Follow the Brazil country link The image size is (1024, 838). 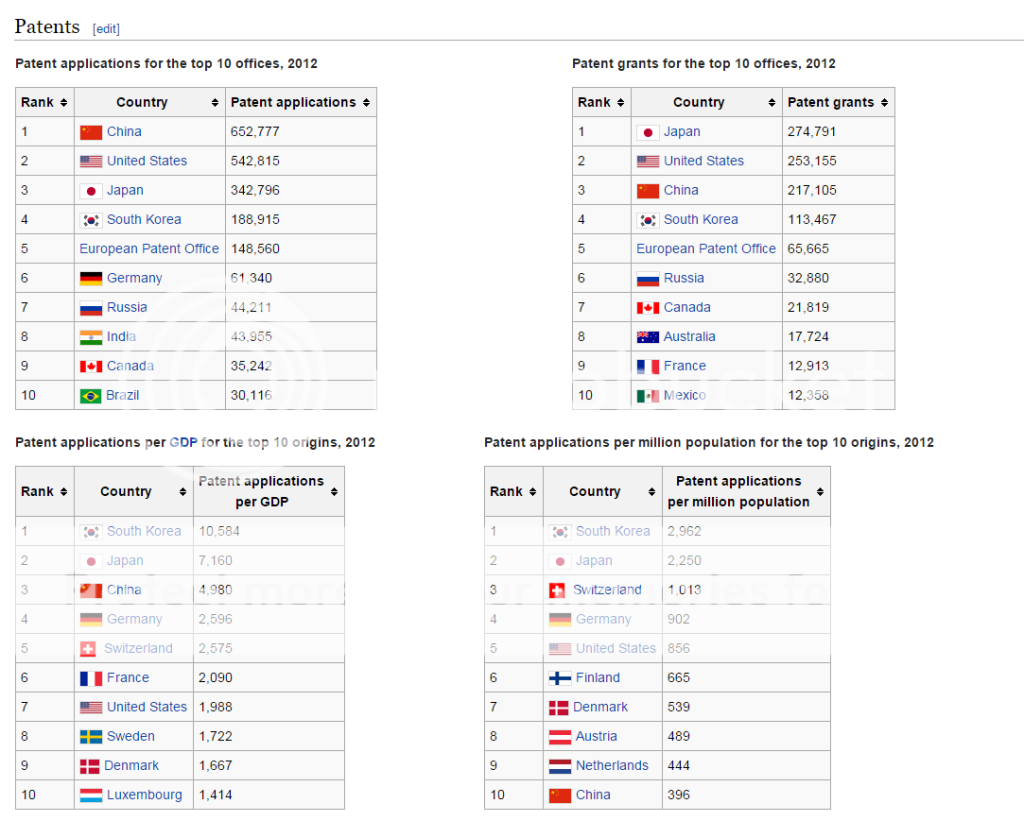(123, 396)
